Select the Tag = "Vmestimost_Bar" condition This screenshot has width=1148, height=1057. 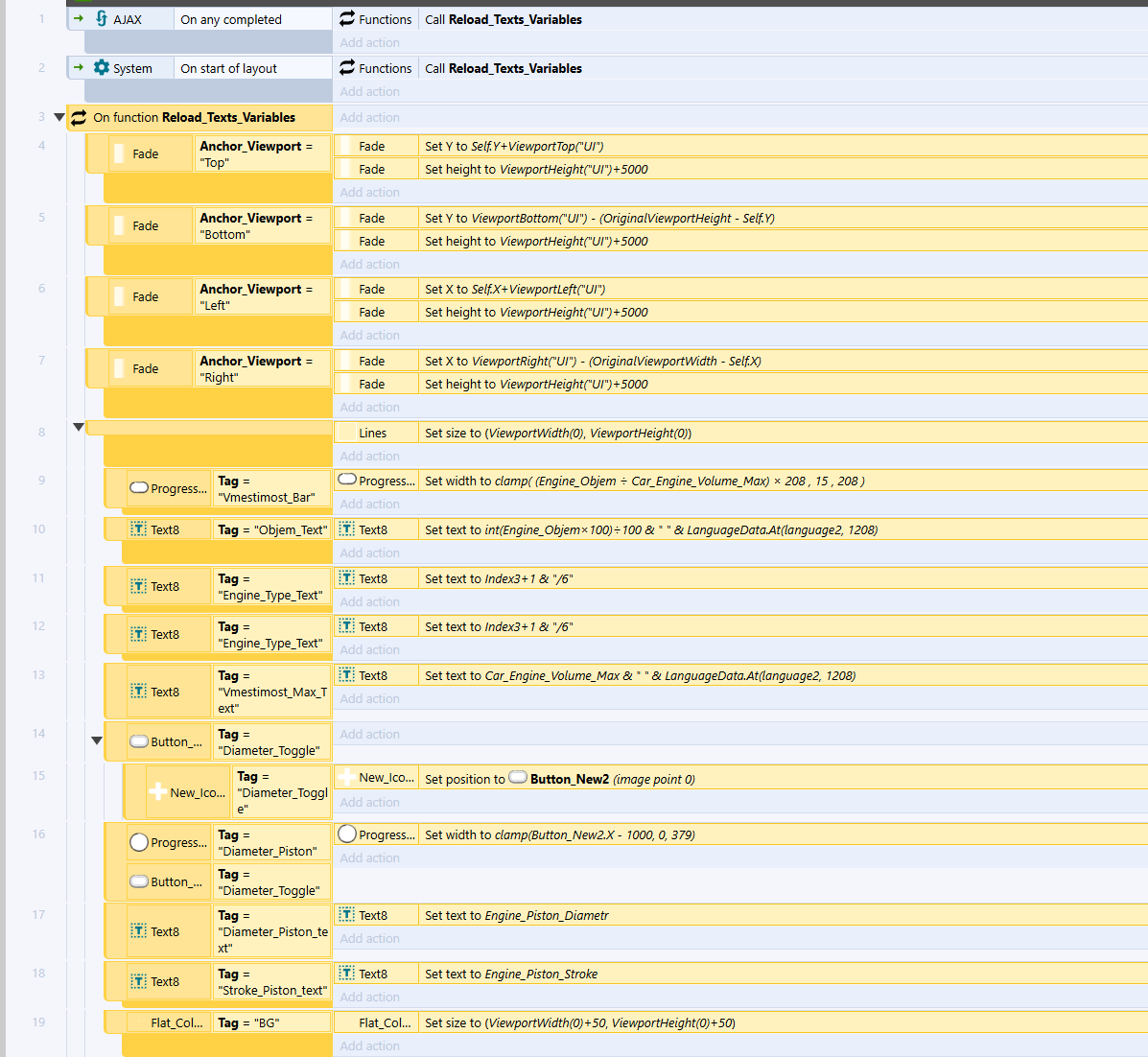[272, 489]
